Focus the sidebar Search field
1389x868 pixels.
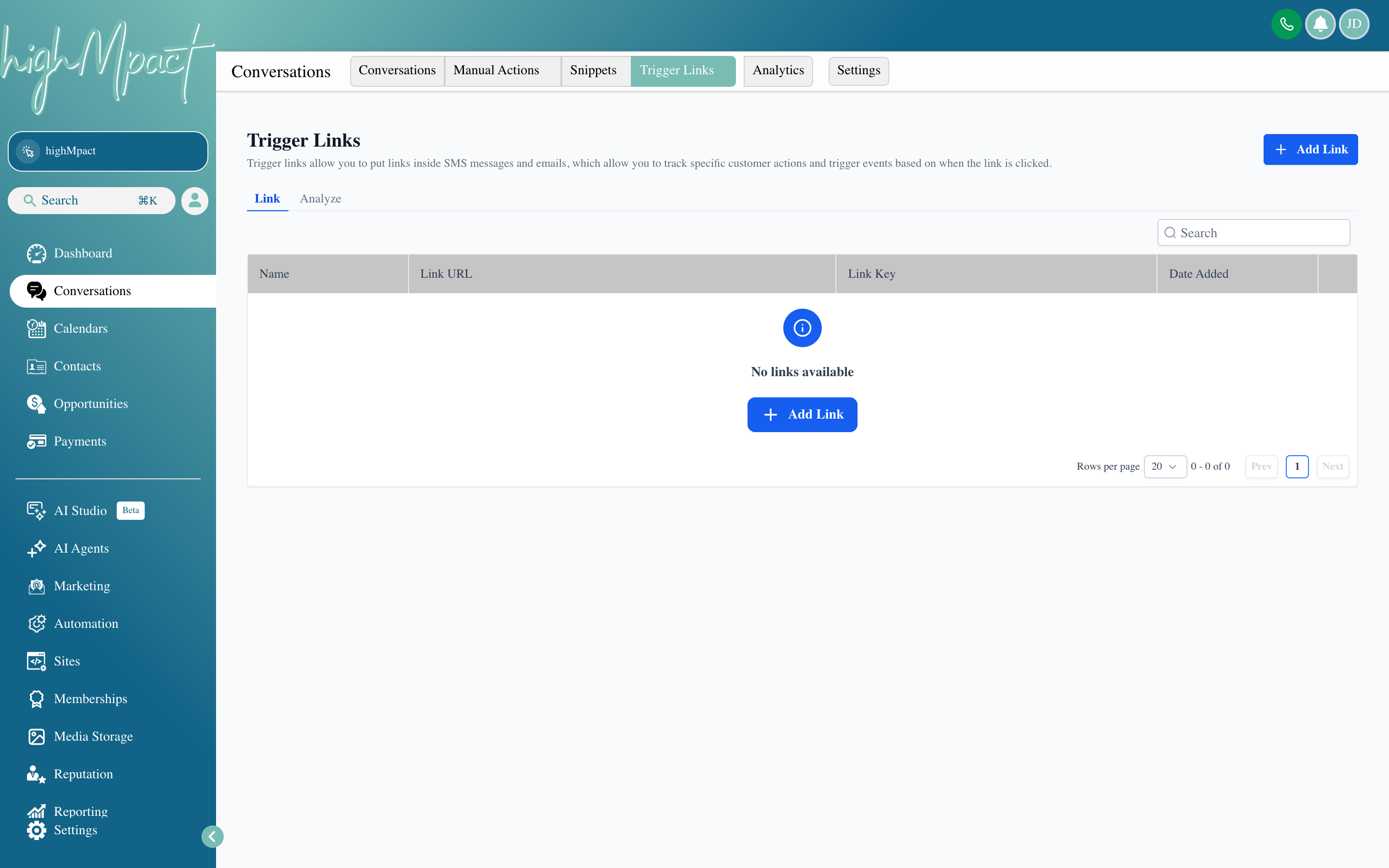[91, 200]
